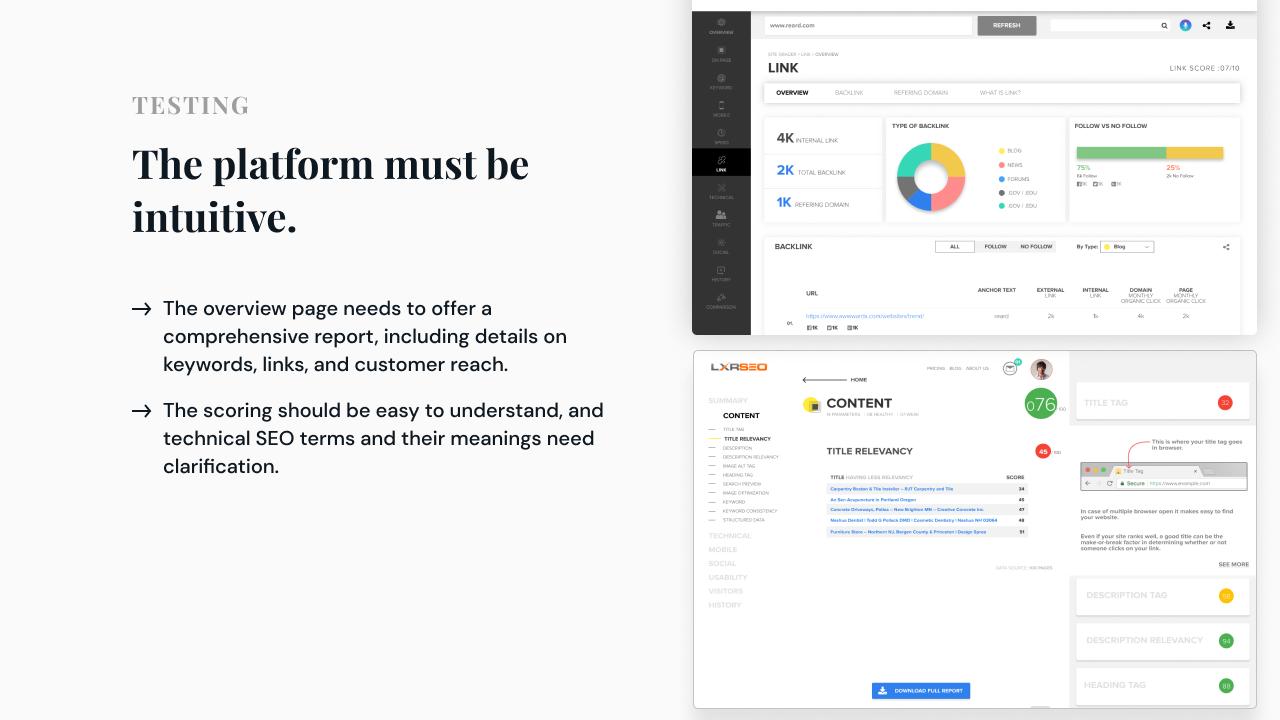
Task: Expand the Title Tag score card
Action: (1162, 402)
